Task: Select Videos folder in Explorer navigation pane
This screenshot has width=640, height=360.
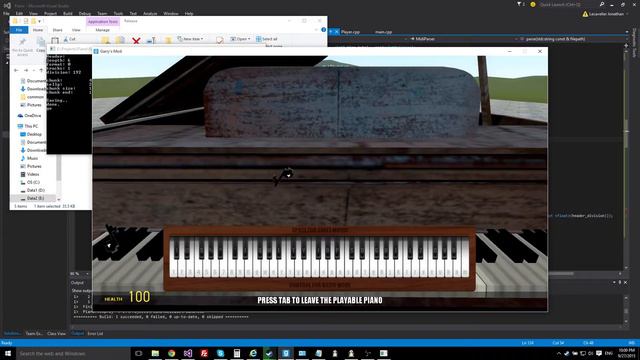Action: click(30, 174)
